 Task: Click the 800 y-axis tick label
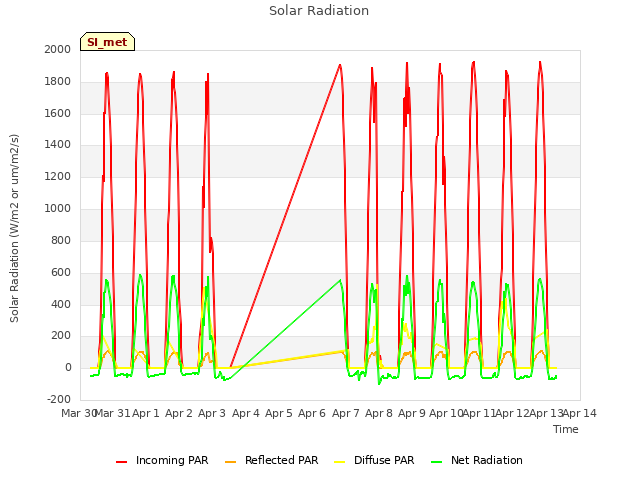point(61,240)
